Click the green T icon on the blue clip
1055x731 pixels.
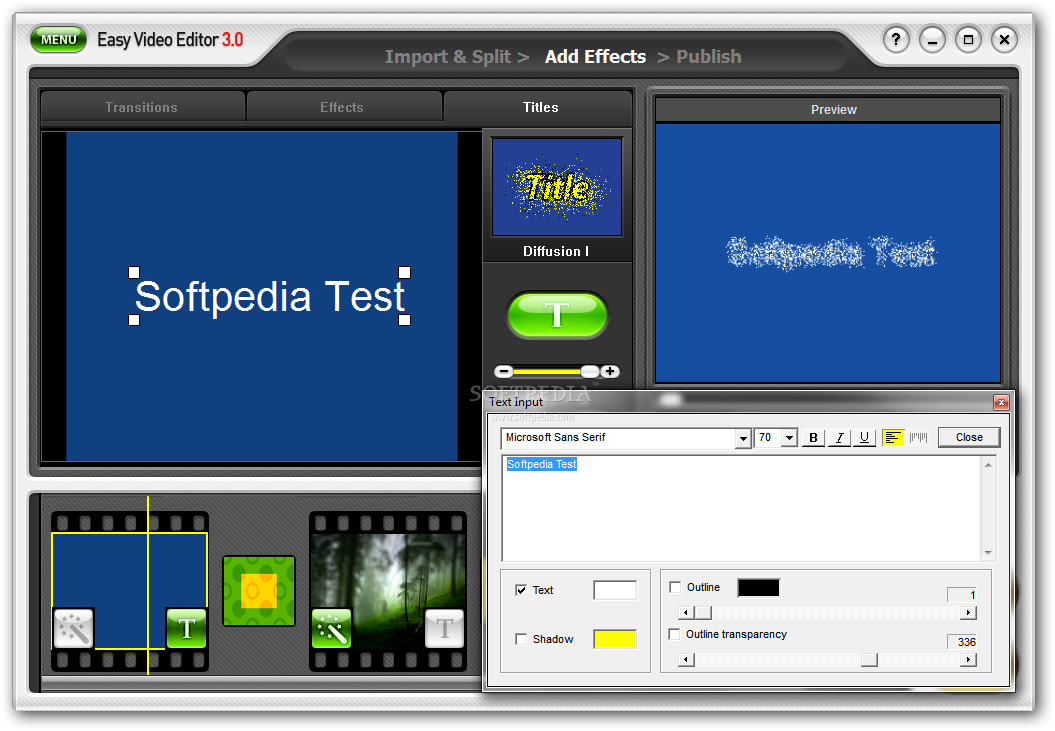186,628
